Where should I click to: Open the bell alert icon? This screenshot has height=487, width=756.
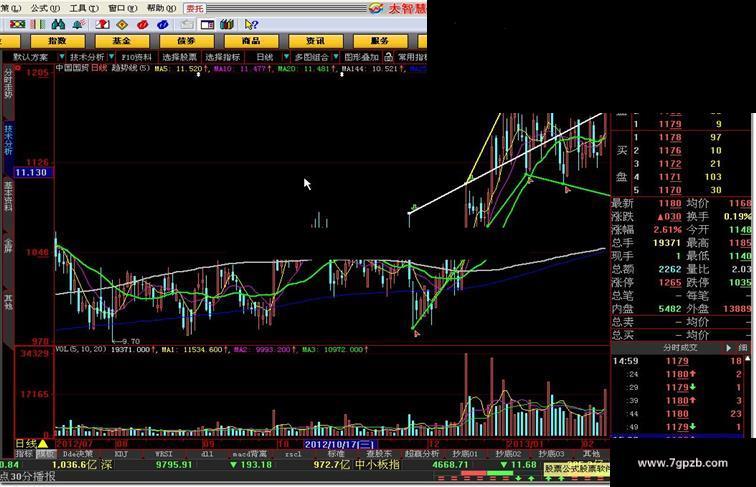point(79,24)
